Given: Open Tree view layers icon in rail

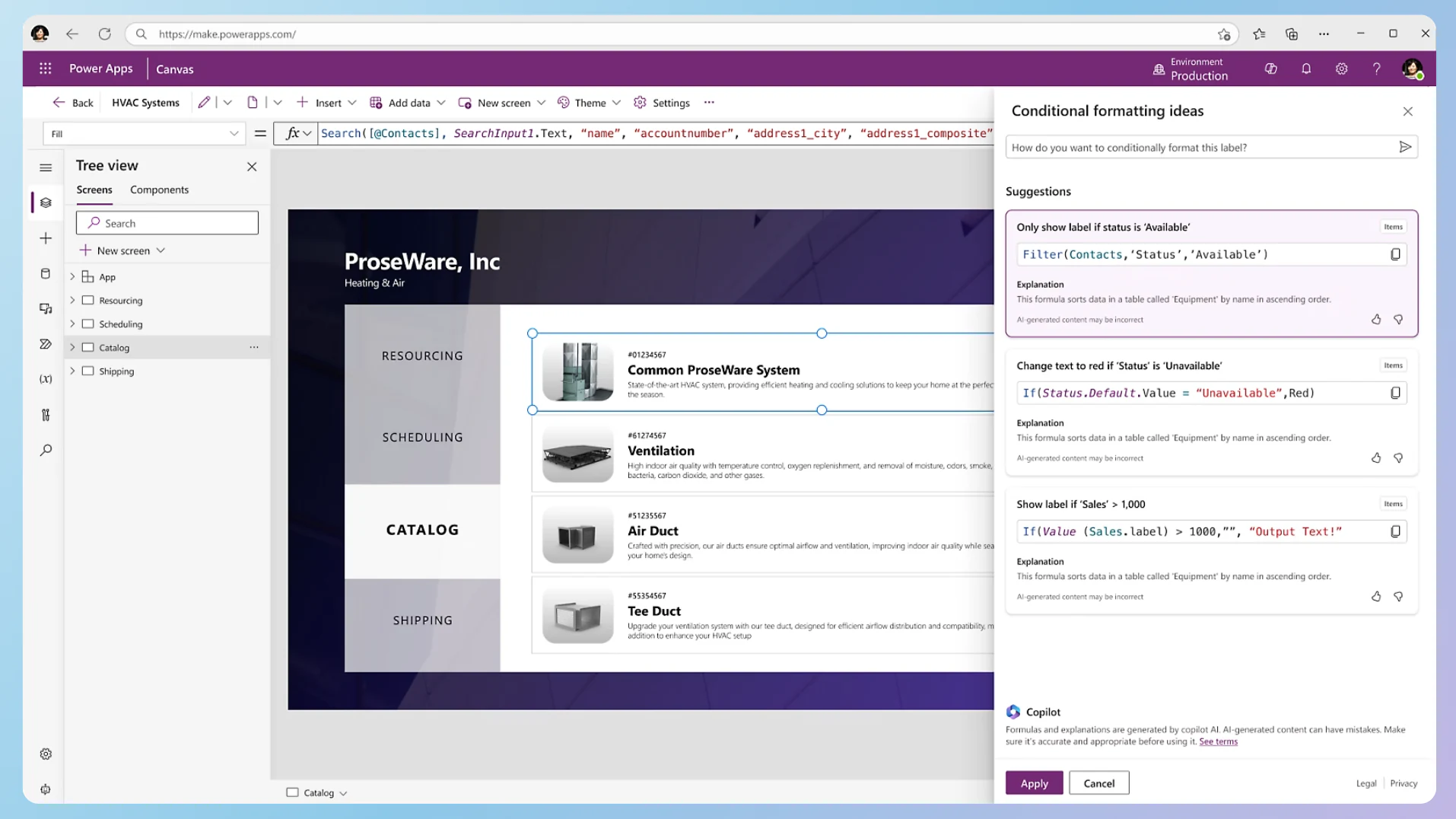Looking at the screenshot, I should tap(46, 202).
